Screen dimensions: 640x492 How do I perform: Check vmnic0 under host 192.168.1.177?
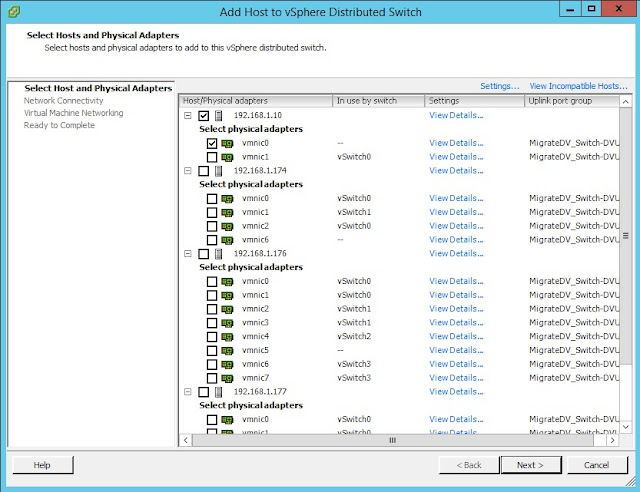[x=212, y=420]
